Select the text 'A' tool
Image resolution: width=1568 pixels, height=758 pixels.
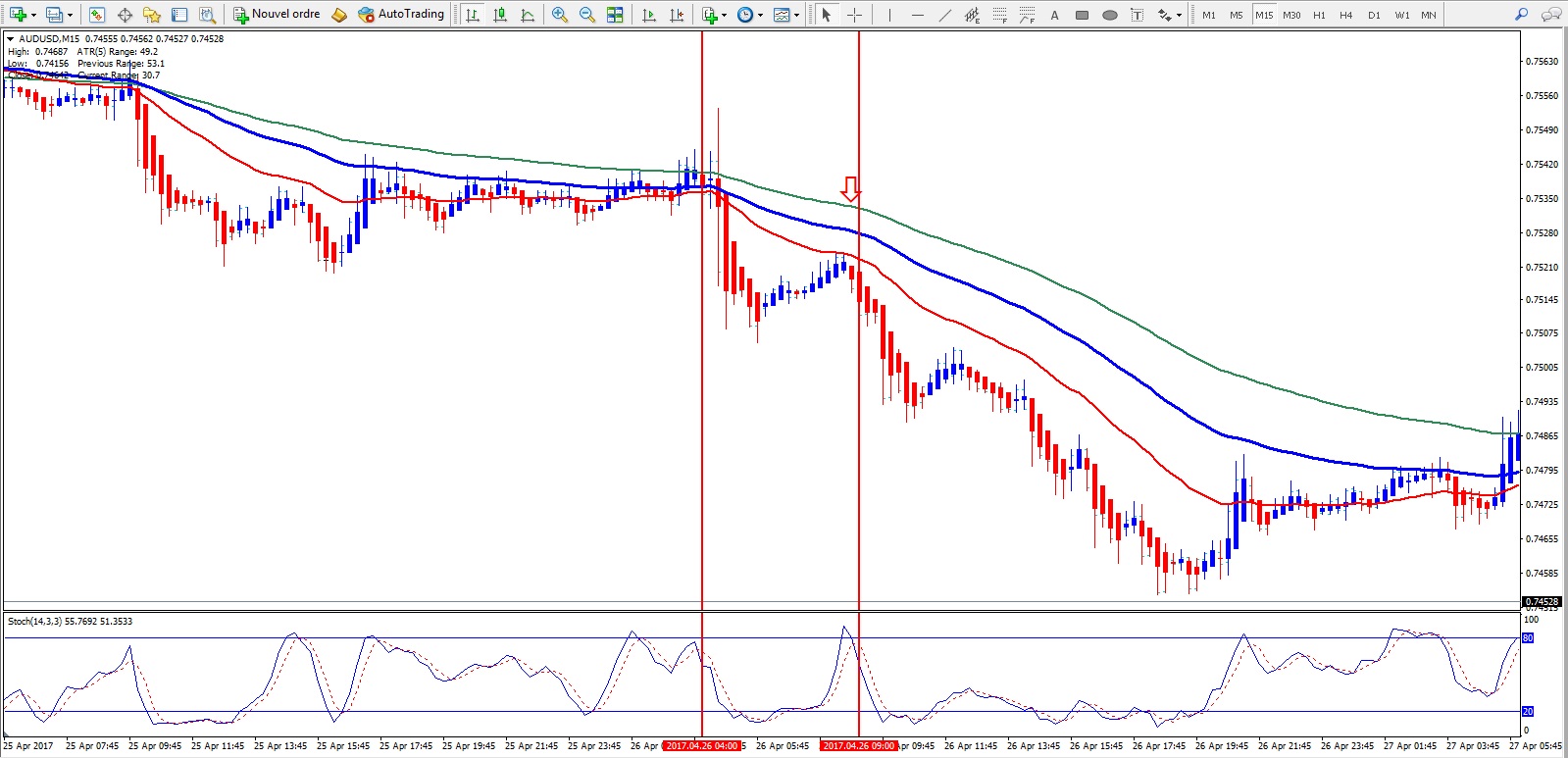(x=1055, y=15)
